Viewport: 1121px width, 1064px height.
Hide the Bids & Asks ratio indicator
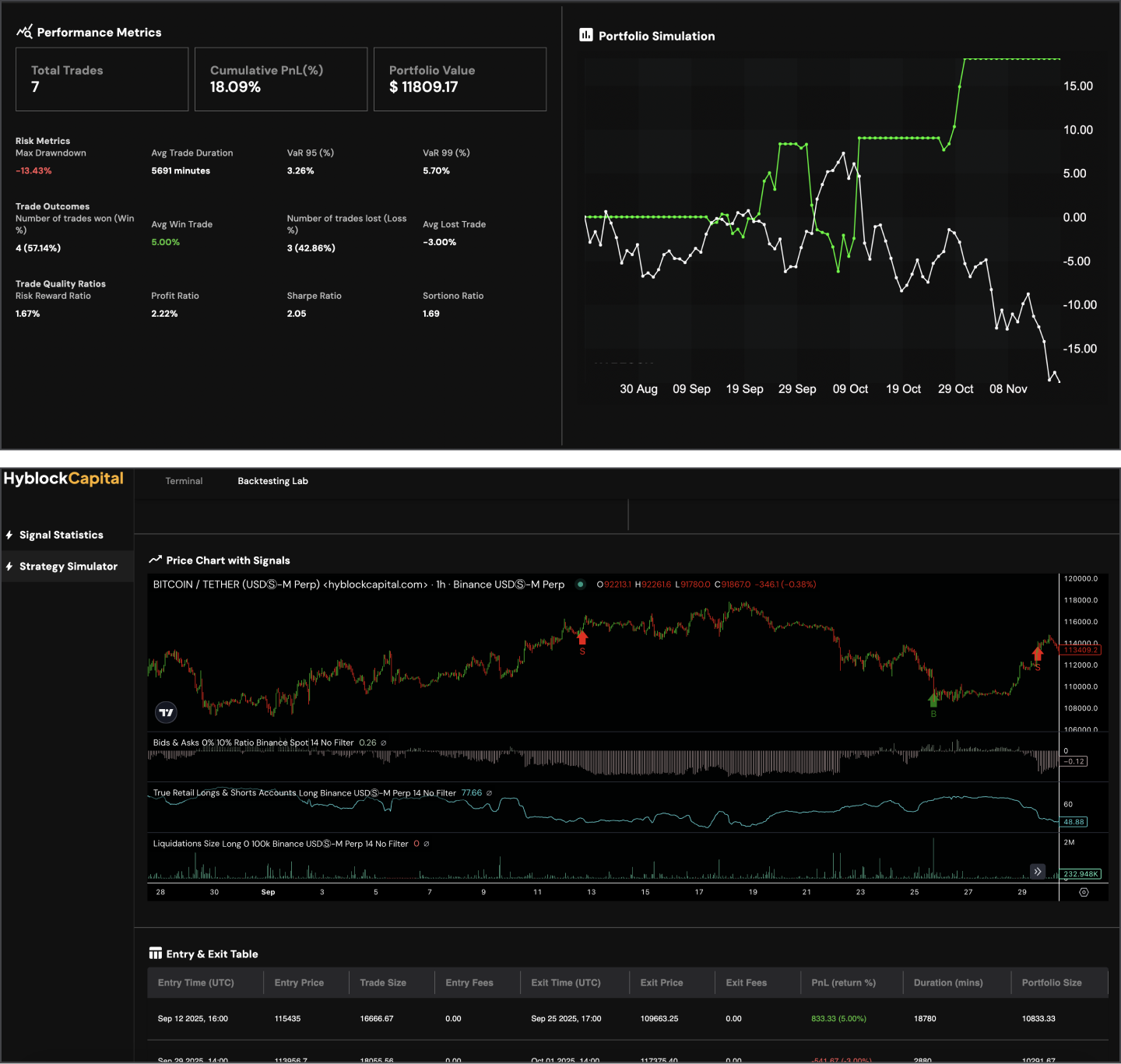click(x=383, y=743)
